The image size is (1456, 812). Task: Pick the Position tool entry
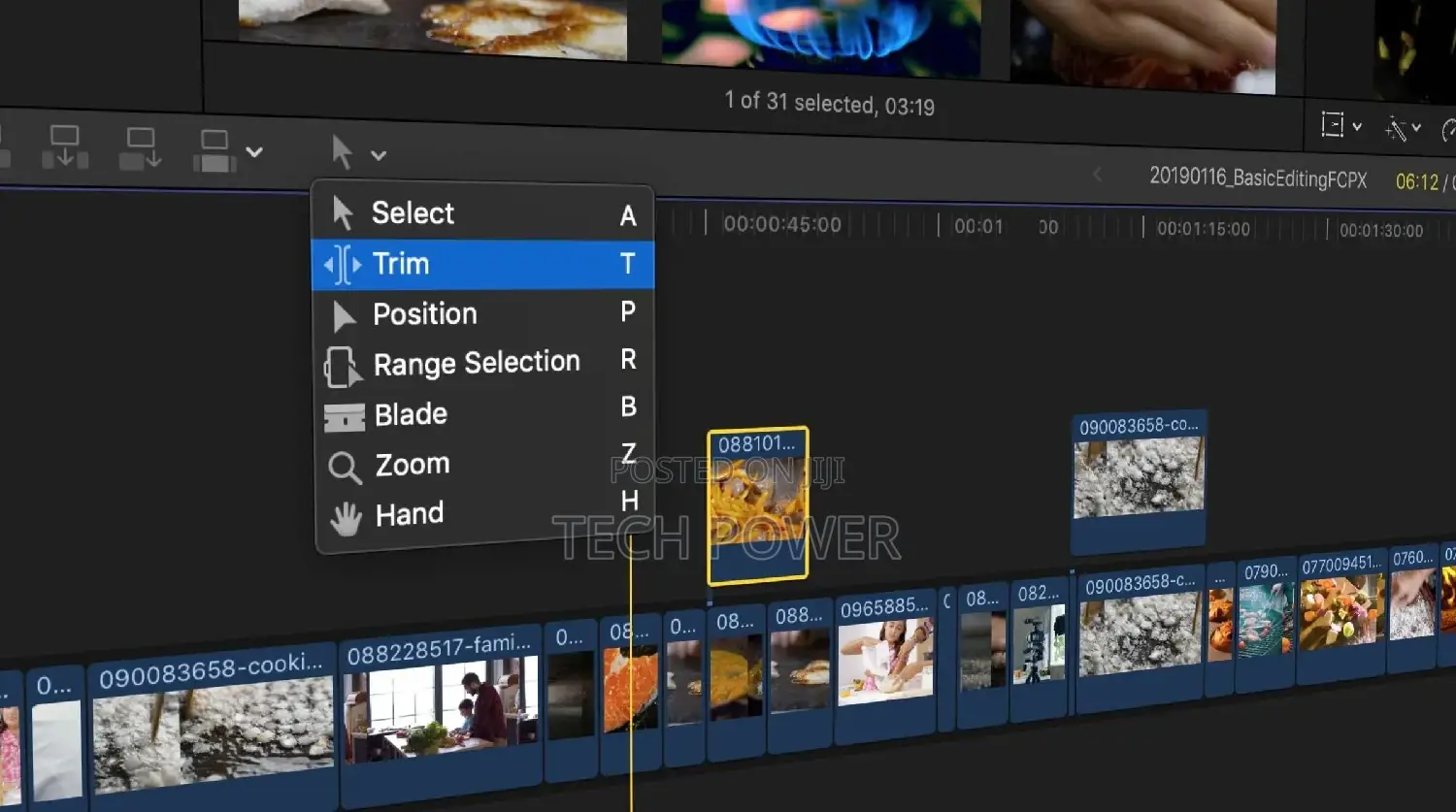click(x=483, y=313)
